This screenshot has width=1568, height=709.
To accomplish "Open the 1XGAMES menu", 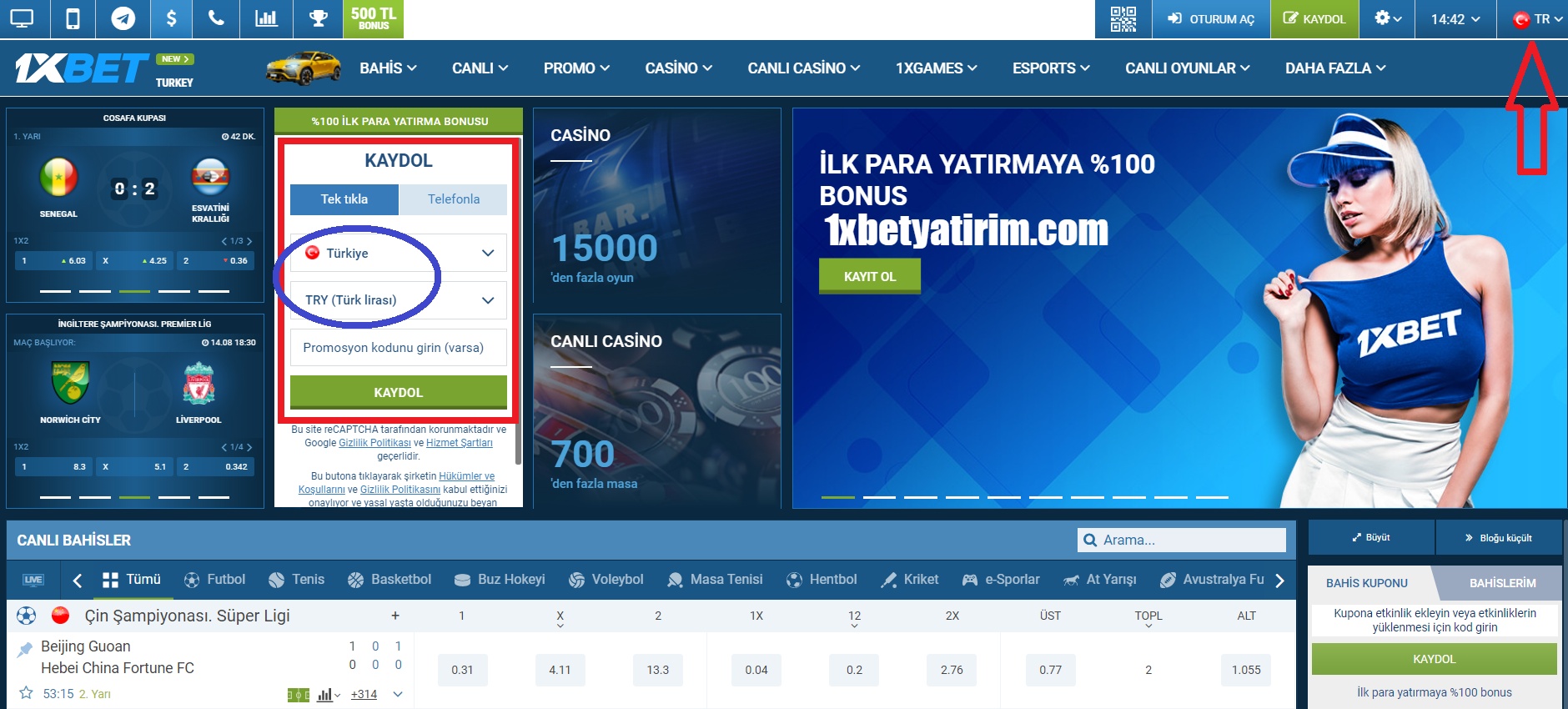I will (937, 68).
